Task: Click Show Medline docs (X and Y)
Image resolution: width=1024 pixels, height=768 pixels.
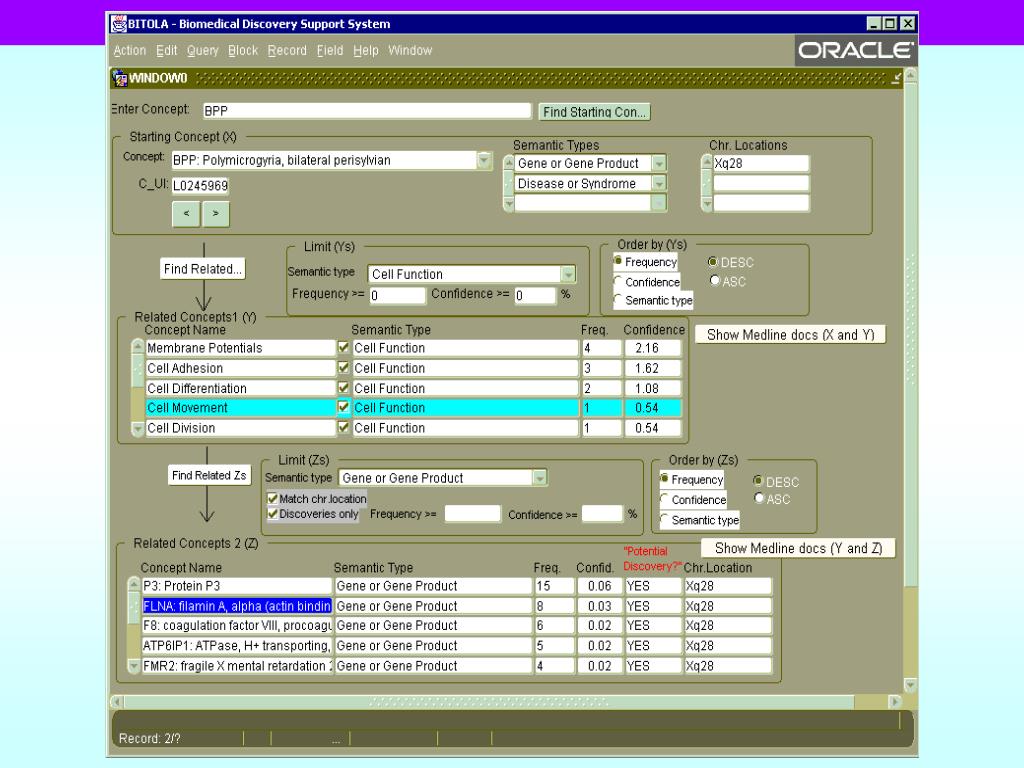Action: (790, 334)
